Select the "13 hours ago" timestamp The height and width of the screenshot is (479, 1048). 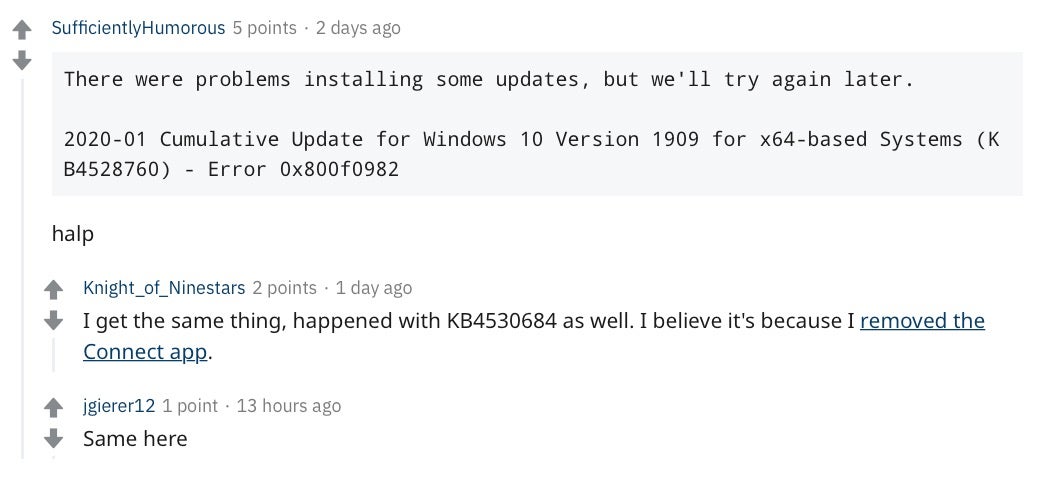point(288,406)
